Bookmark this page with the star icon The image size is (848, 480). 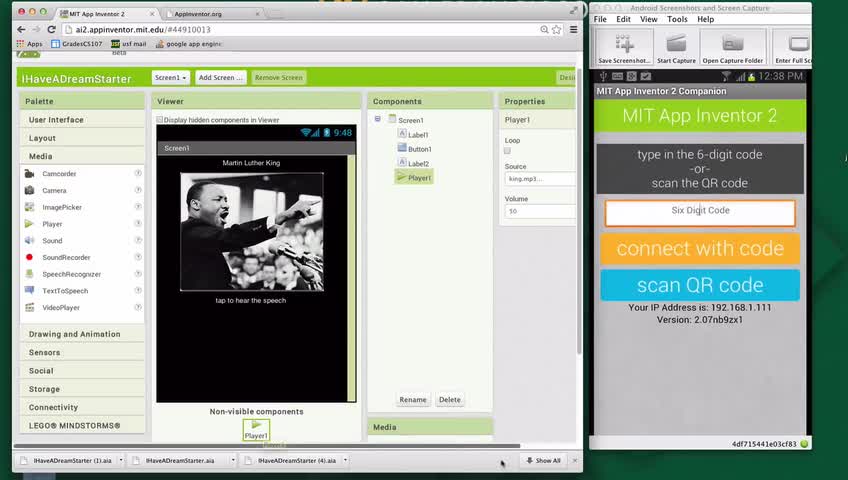coord(556,30)
